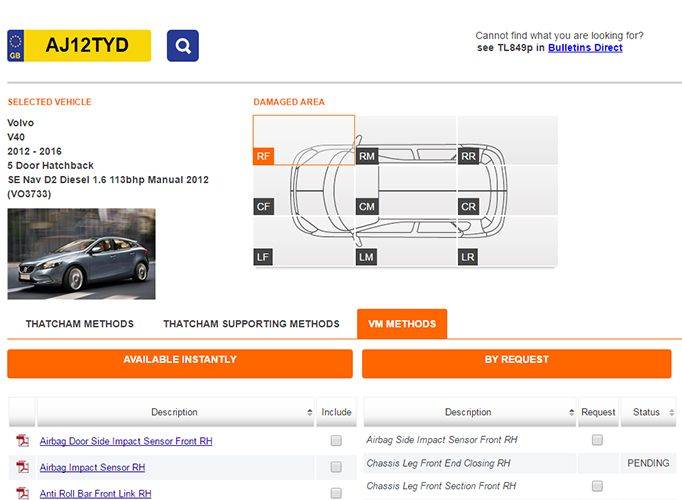Click the AJ12TYD registration plate field
The width and height of the screenshot is (682, 500).
(87, 46)
